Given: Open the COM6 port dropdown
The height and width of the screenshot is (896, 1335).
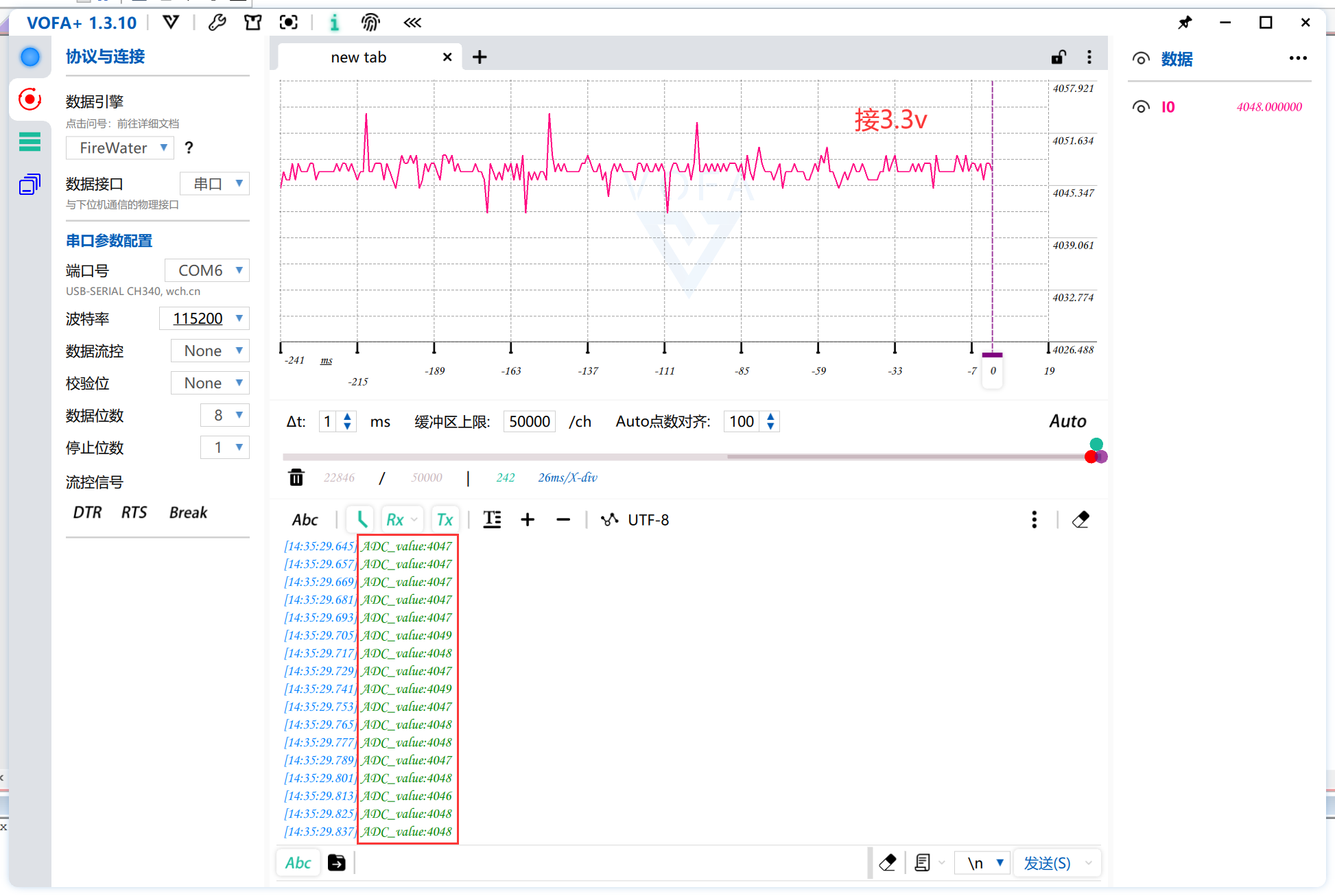Looking at the screenshot, I should (x=207, y=270).
